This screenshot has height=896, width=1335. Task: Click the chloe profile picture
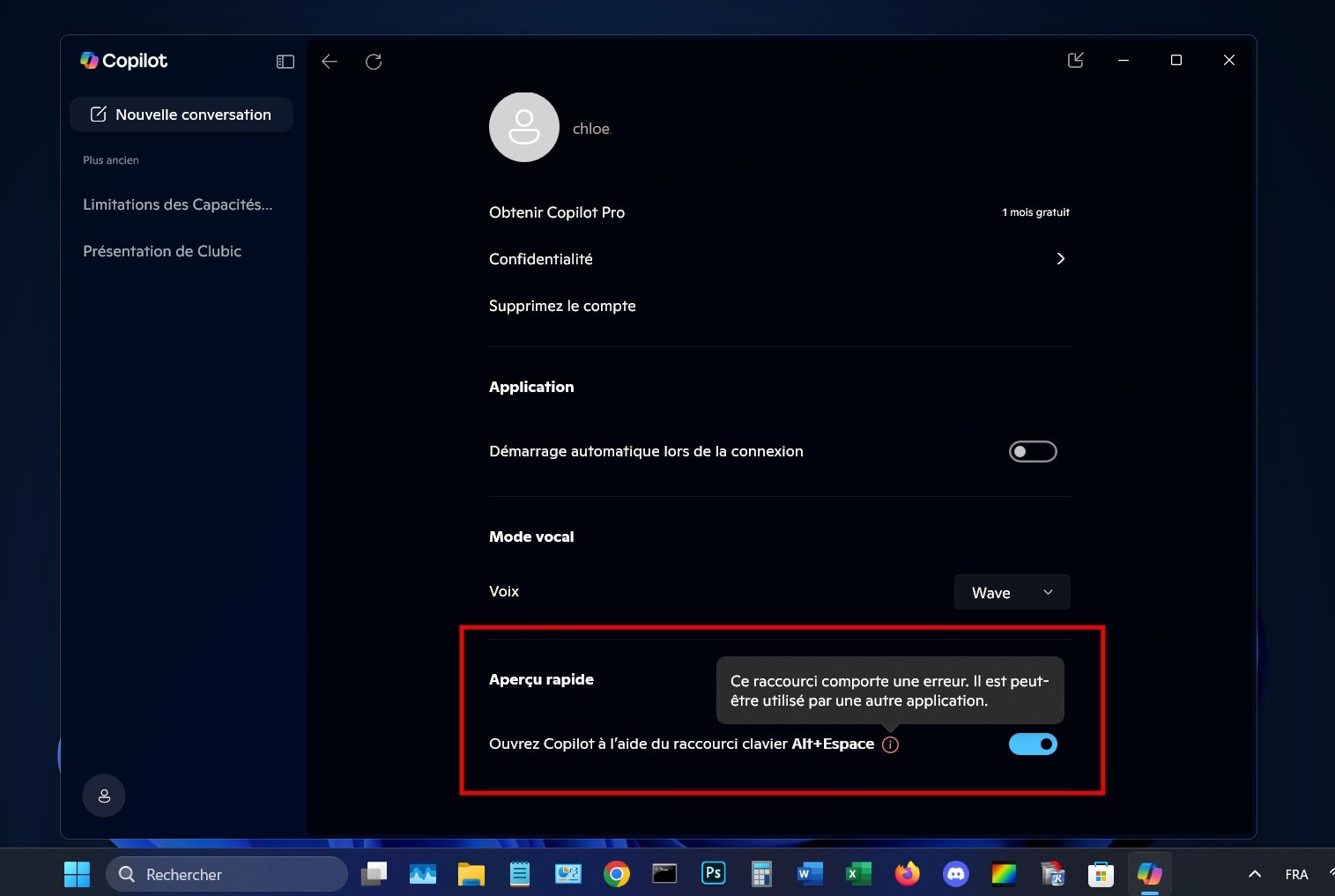pyautogui.click(x=523, y=127)
